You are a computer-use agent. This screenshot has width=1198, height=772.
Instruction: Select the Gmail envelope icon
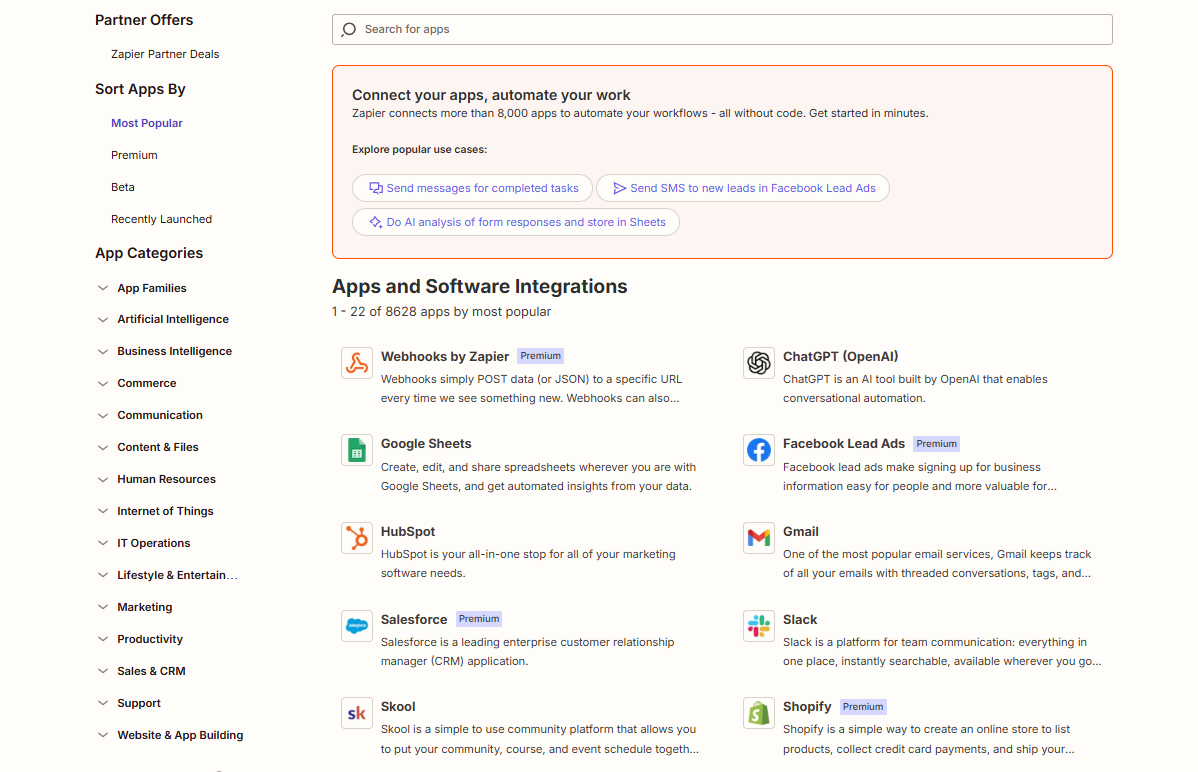pyautogui.click(x=759, y=538)
